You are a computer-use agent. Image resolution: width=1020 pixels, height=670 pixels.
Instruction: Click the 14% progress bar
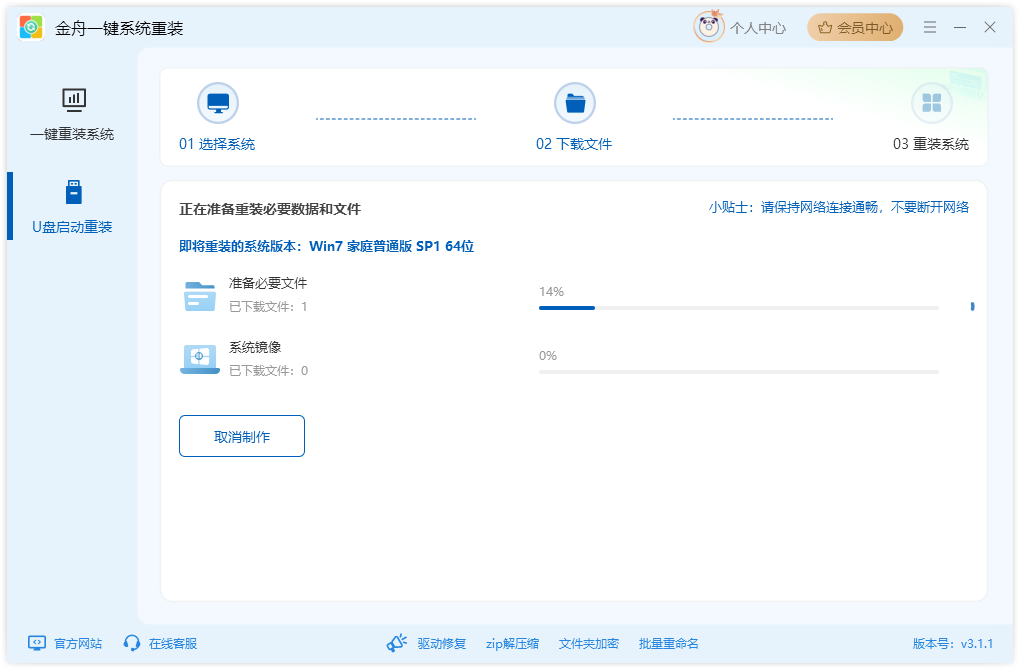(x=739, y=308)
